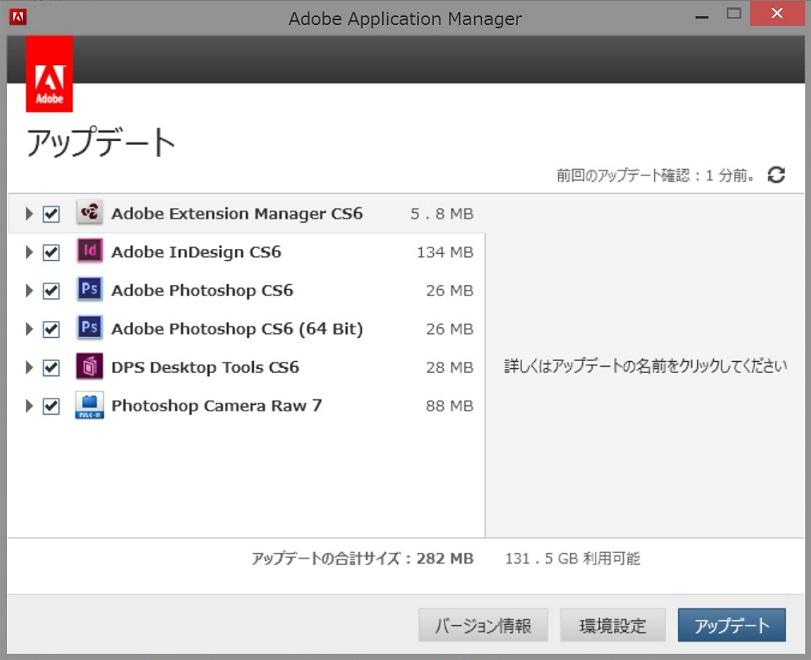The width and height of the screenshot is (811, 660).
Task: Deselect Photoshop Camera Raw 7 checkbox
Action: 51,406
